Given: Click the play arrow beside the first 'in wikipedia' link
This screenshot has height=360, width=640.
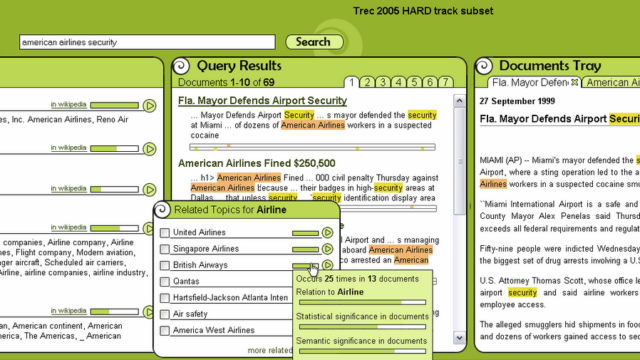Looking at the screenshot, I should click(x=149, y=106).
